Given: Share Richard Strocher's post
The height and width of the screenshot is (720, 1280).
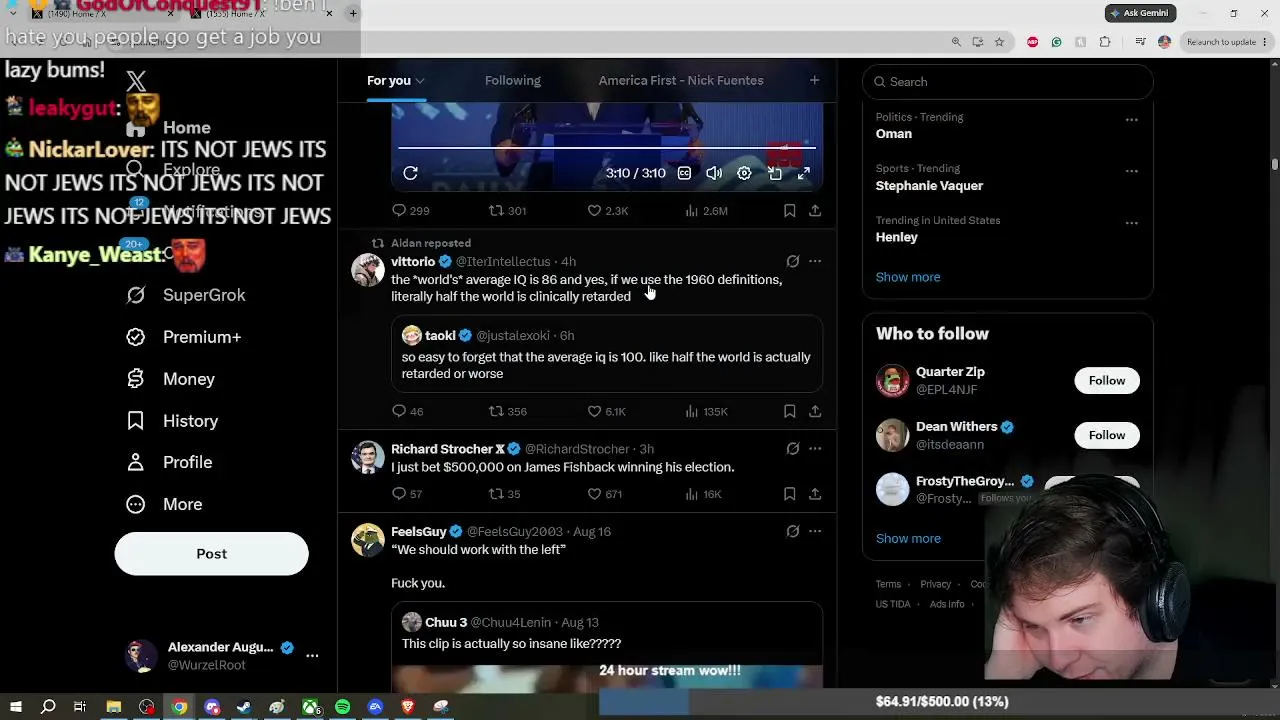Looking at the screenshot, I should (815, 493).
